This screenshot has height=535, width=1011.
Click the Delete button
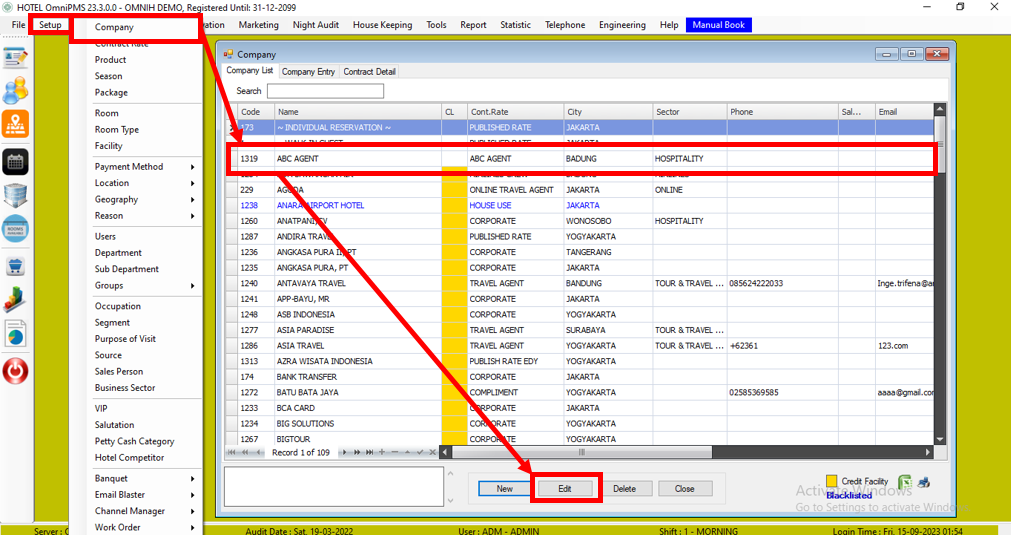point(624,489)
